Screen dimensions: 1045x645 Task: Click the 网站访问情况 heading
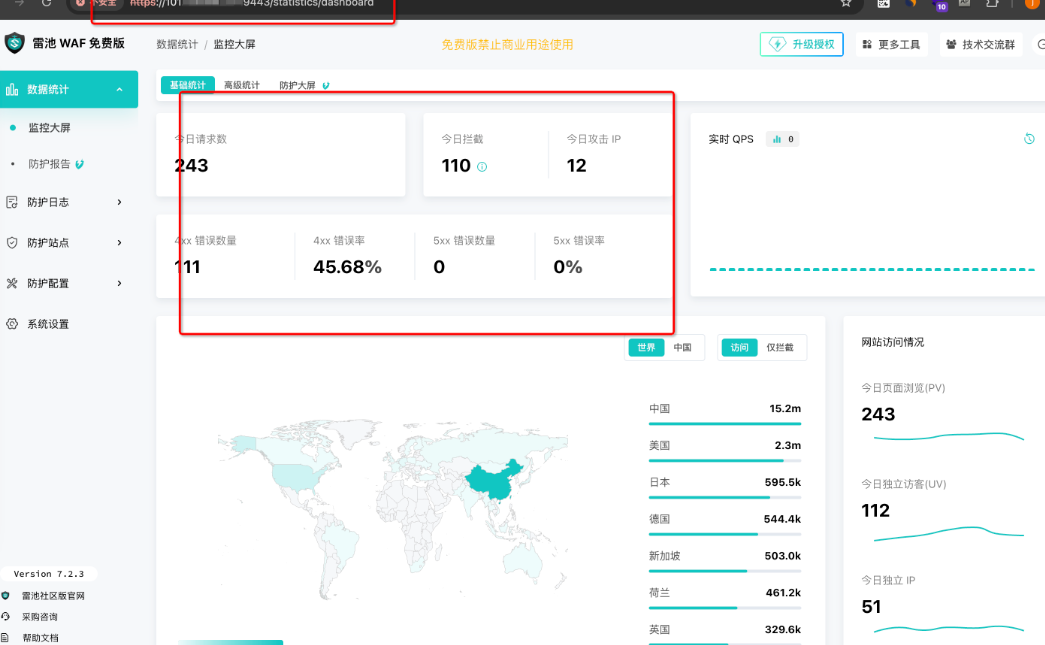[892, 342]
